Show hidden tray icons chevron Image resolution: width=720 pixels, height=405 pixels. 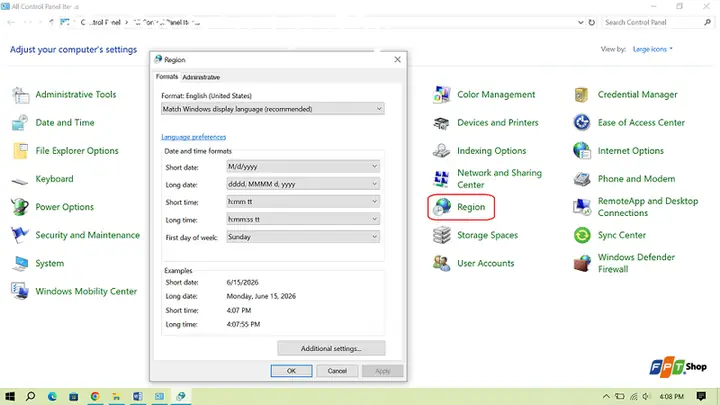(x=606, y=396)
